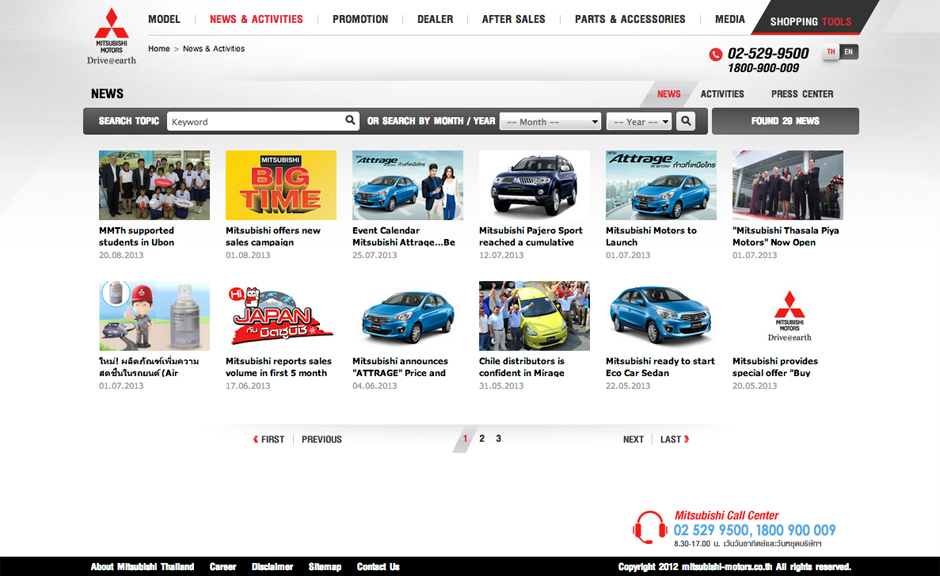Open the MODEL menu
This screenshot has width=940, height=576.
[164, 19]
